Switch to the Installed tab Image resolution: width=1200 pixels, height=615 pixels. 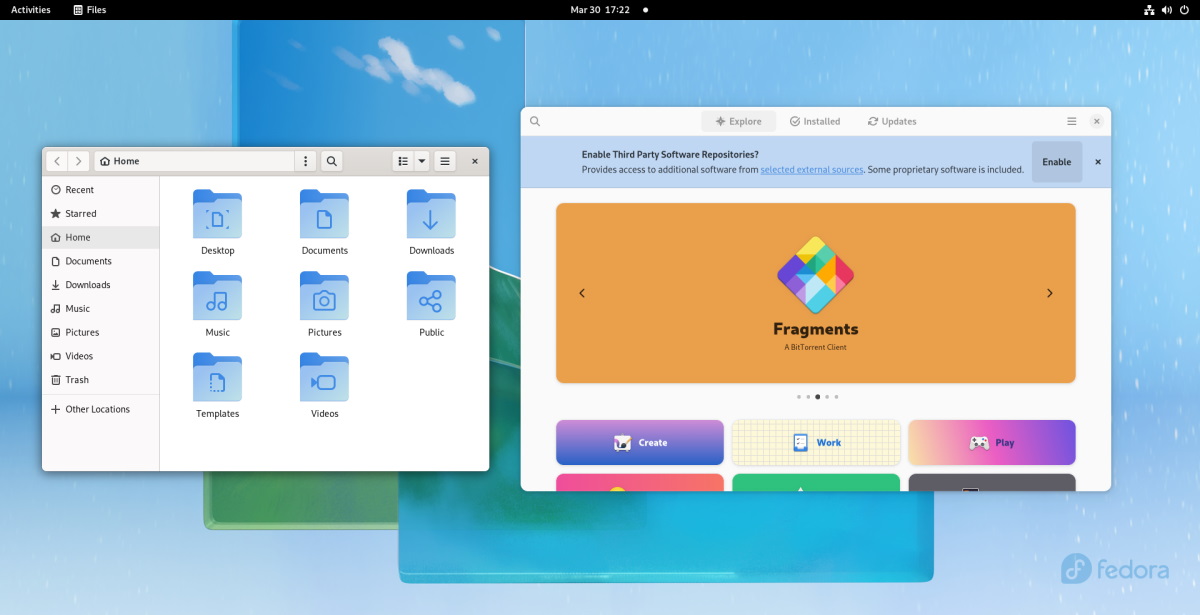814,121
